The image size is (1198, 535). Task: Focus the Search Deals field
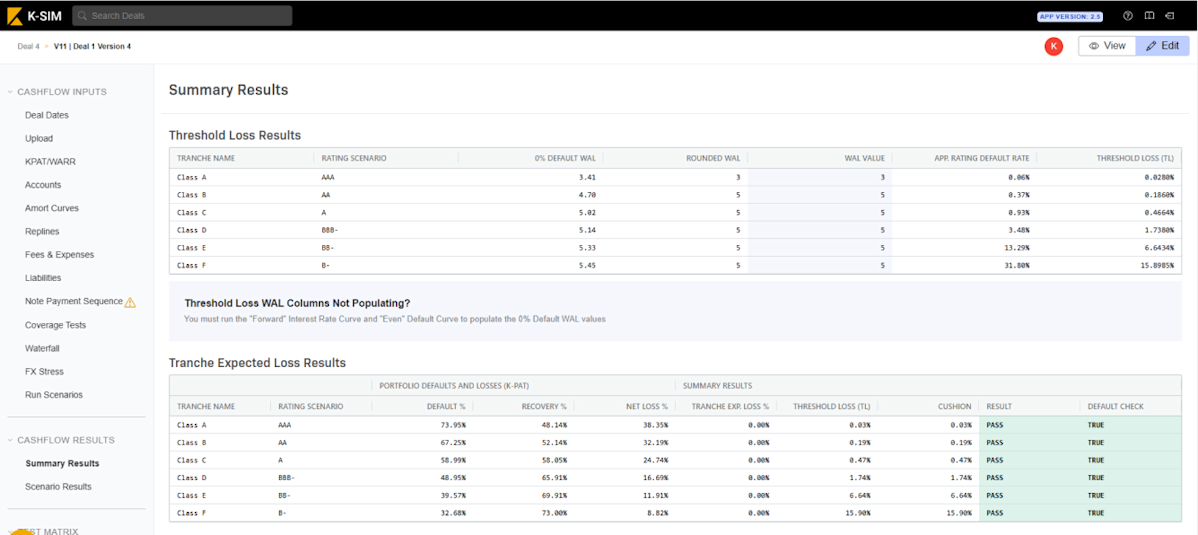click(183, 15)
